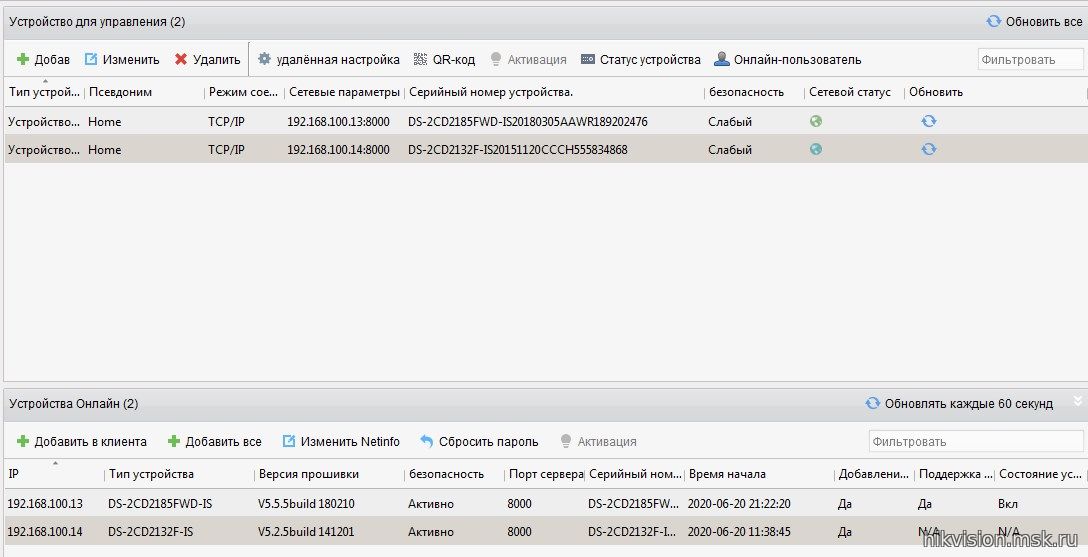Collapse the online devices panel chevron
1088x557 pixels.
[1078, 401]
